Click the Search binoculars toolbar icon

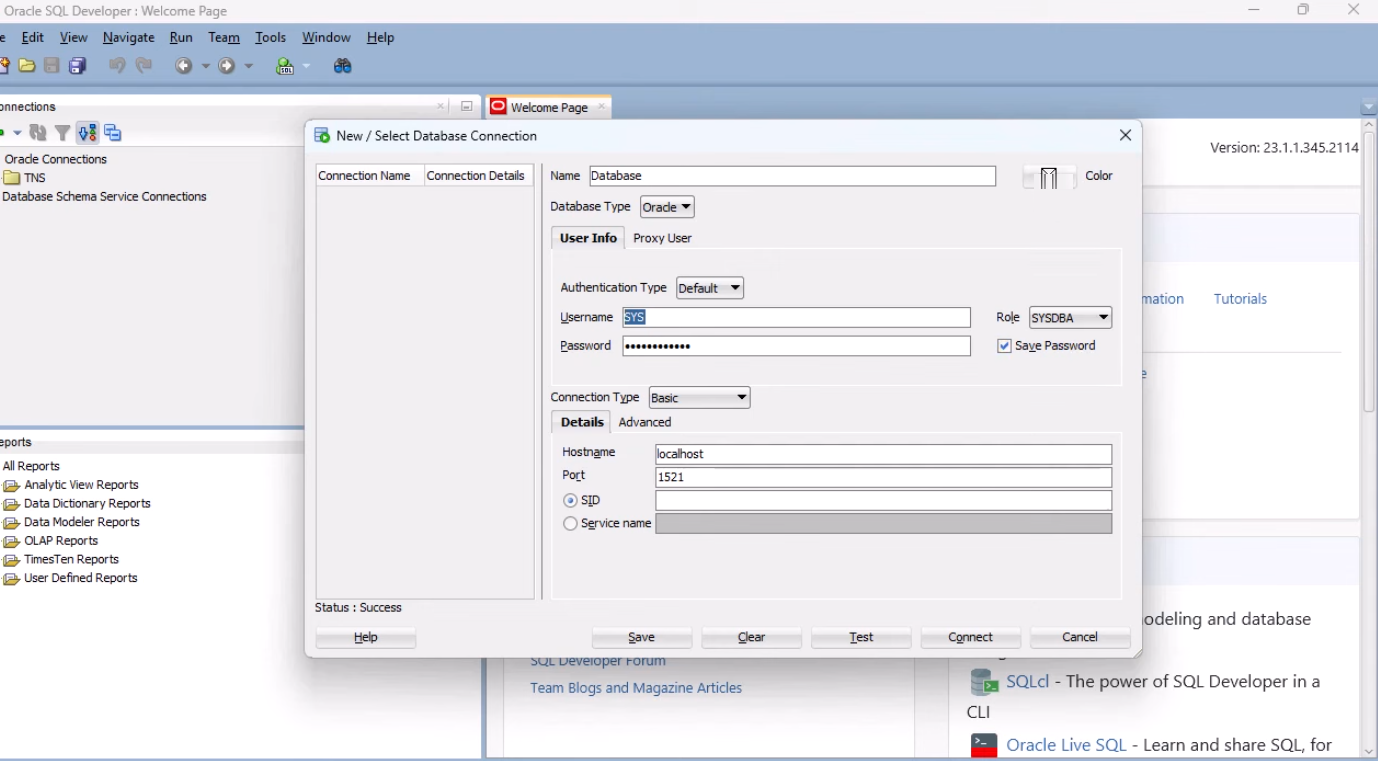(x=342, y=66)
